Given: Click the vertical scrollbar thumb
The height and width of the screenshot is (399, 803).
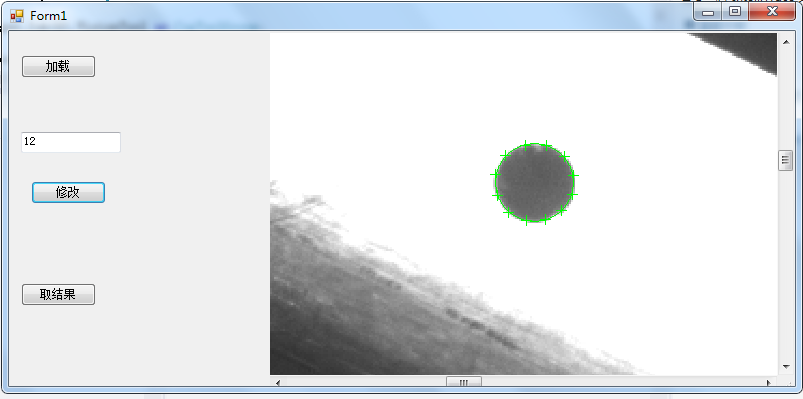Looking at the screenshot, I should coord(786,160).
